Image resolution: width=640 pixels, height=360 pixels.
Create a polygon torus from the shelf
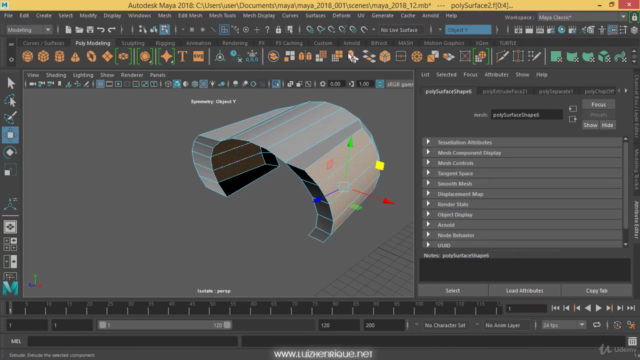point(91,56)
